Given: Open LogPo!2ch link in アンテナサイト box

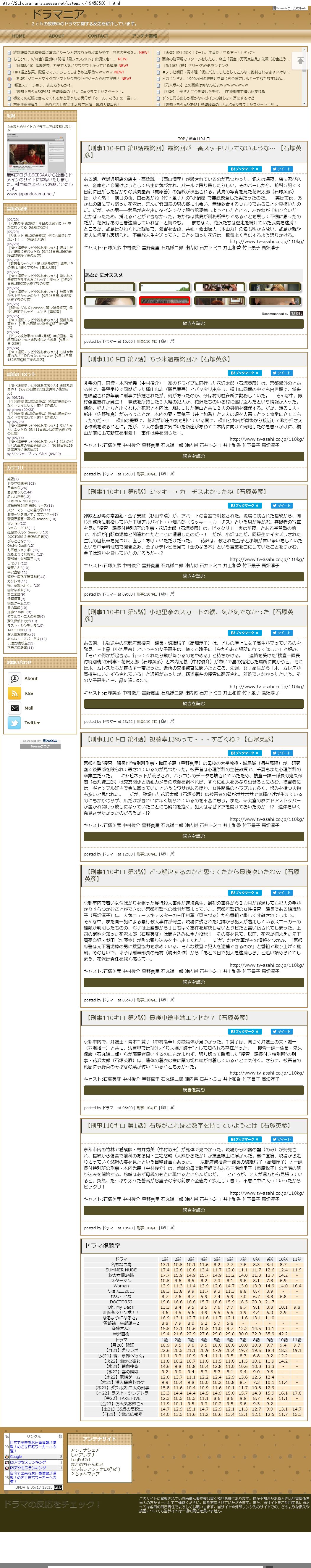Looking at the screenshot, I should (81, 1460).
